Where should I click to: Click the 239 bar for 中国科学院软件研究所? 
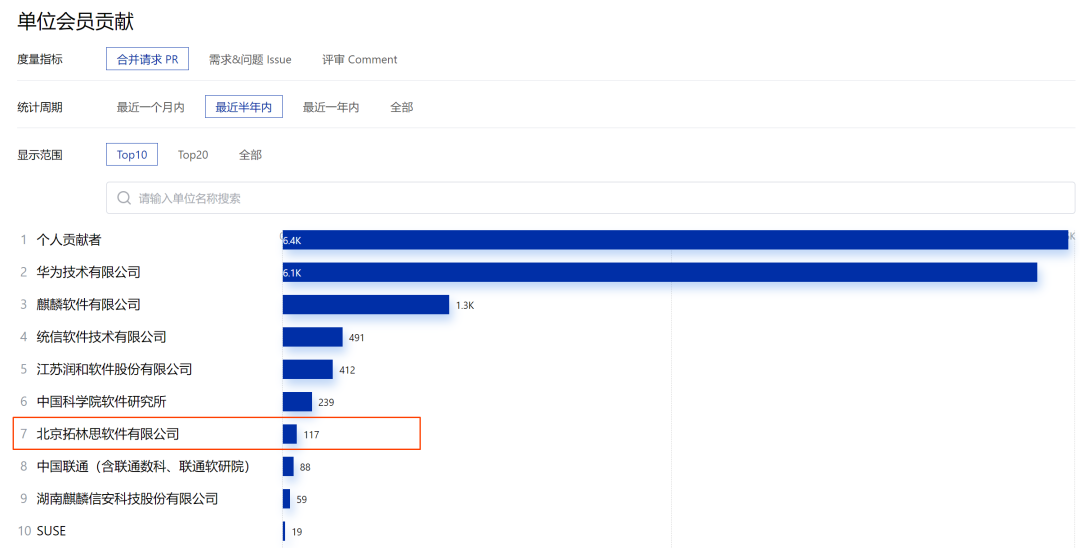coord(298,401)
